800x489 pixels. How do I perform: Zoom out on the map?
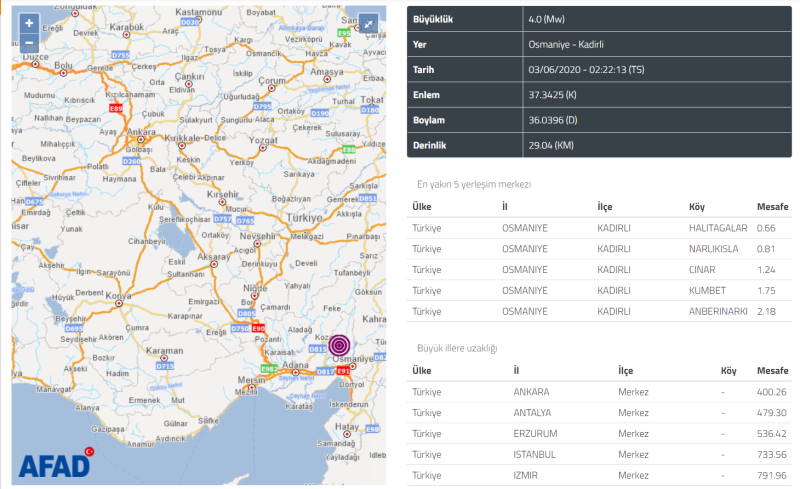pyautogui.click(x=29, y=42)
